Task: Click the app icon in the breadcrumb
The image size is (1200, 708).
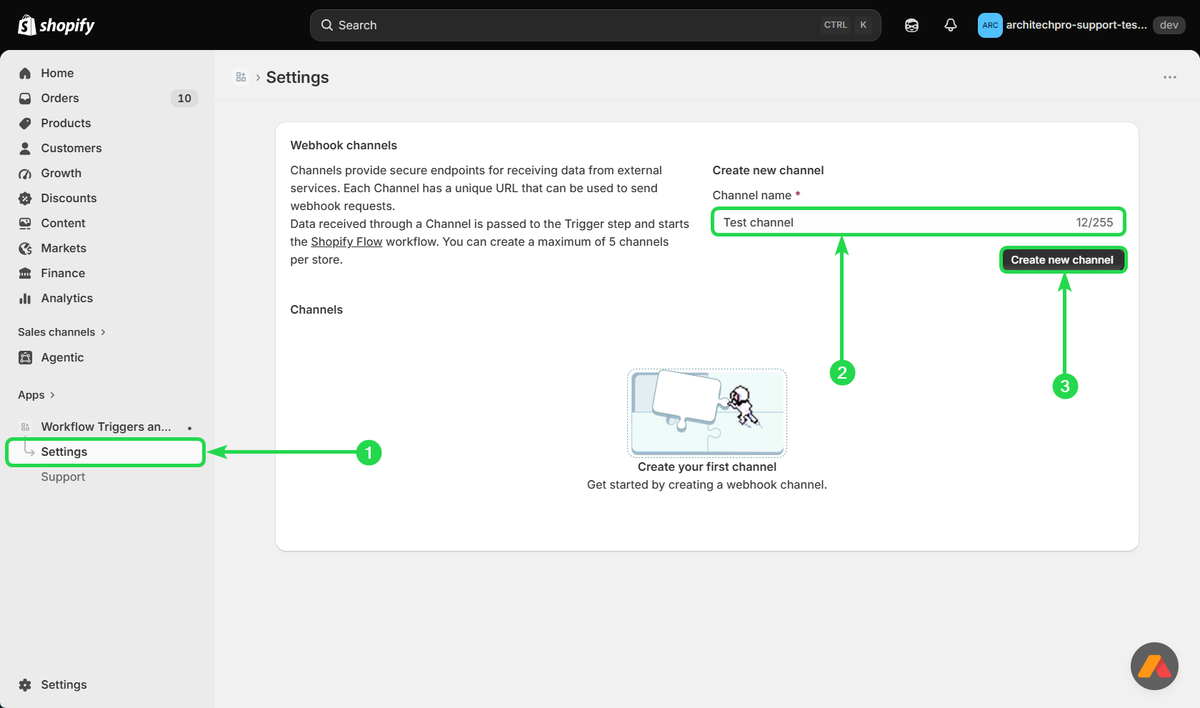Action: point(240,77)
